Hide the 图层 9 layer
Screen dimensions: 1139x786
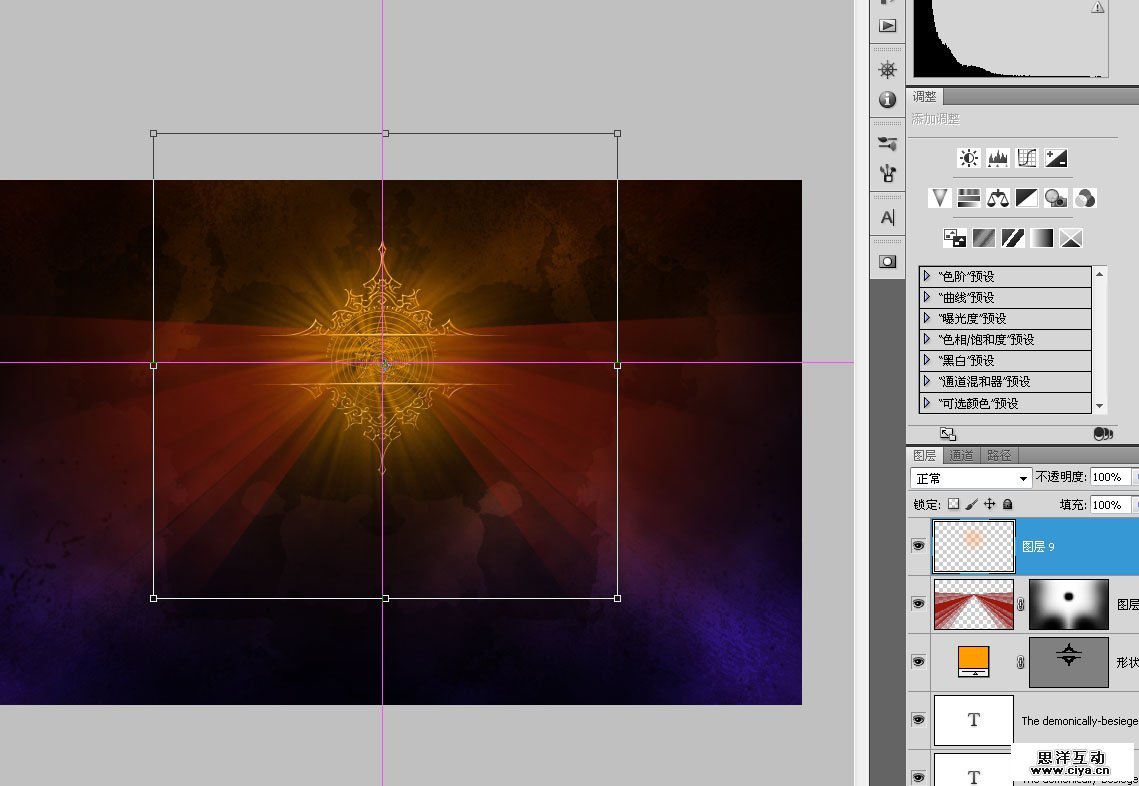click(918, 546)
